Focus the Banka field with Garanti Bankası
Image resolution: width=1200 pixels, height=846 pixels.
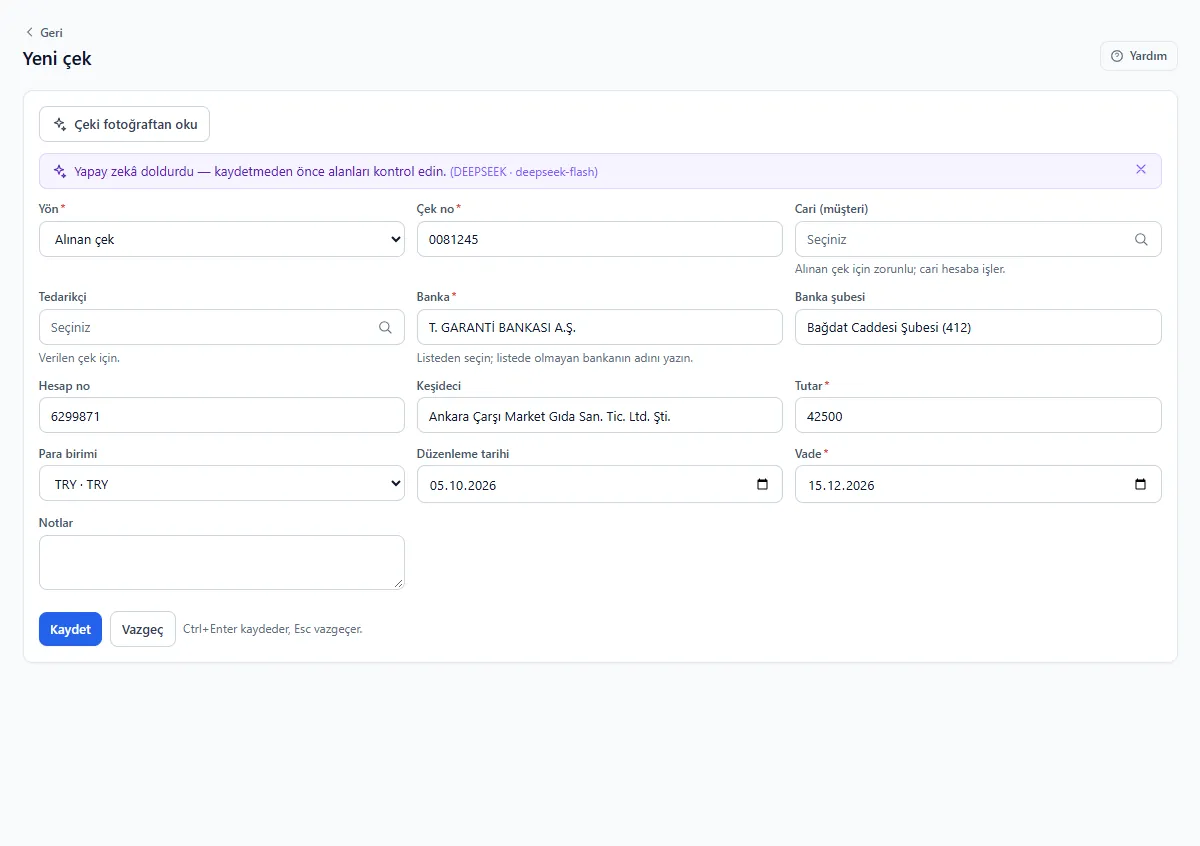tap(600, 327)
